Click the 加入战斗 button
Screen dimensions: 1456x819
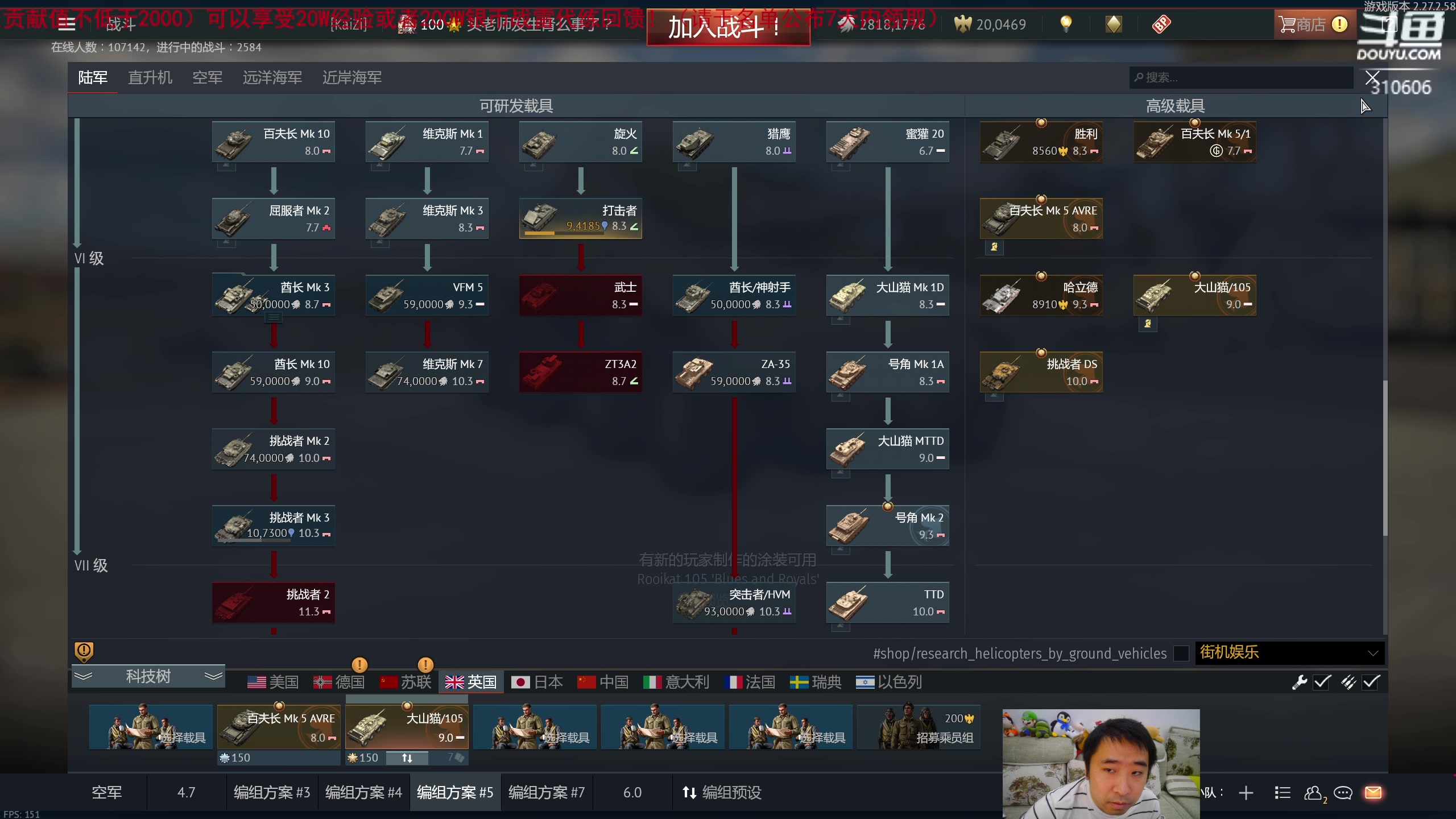click(x=728, y=27)
